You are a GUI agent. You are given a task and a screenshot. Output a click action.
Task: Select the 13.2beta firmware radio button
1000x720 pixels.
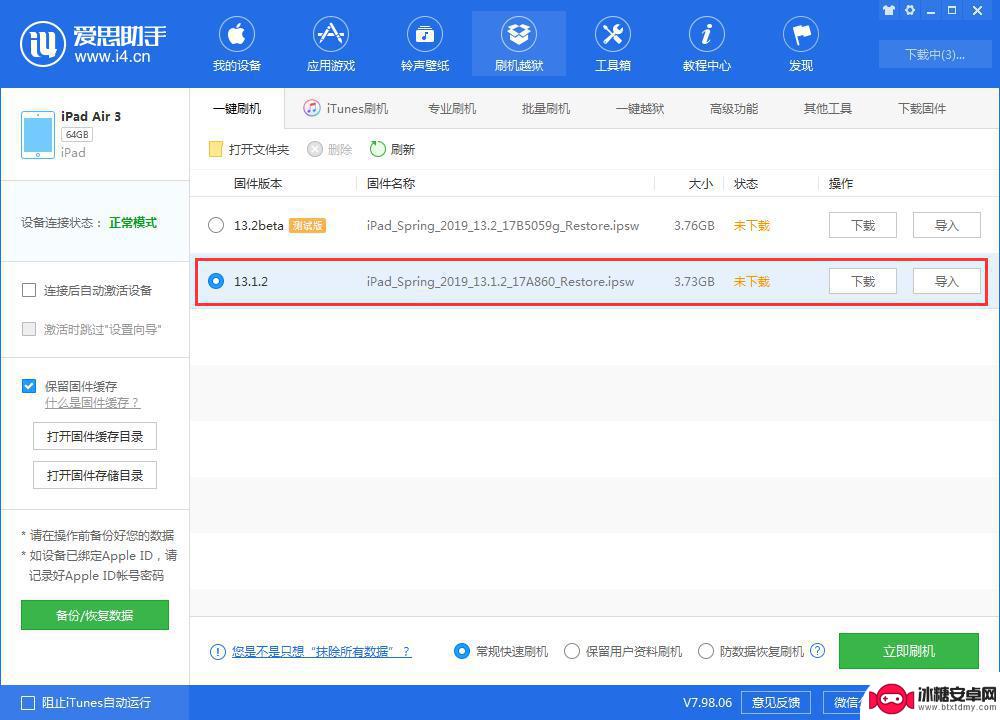tap(216, 225)
